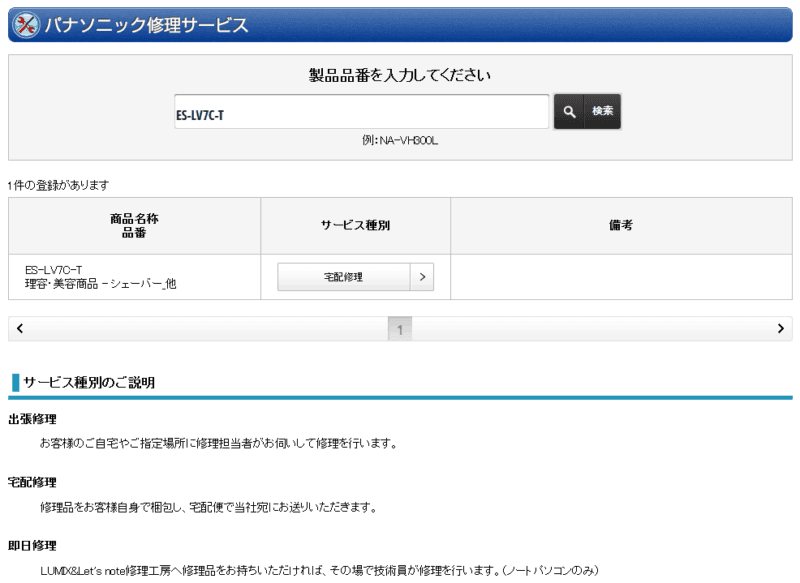This screenshot has height=583, width=800.
Task: Click the wrench logo icon in header
Action: (x=27, y=26)
